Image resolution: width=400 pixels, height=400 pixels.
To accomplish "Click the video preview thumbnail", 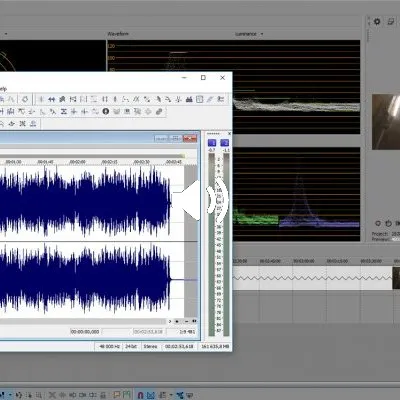I will tap(386, 122).
